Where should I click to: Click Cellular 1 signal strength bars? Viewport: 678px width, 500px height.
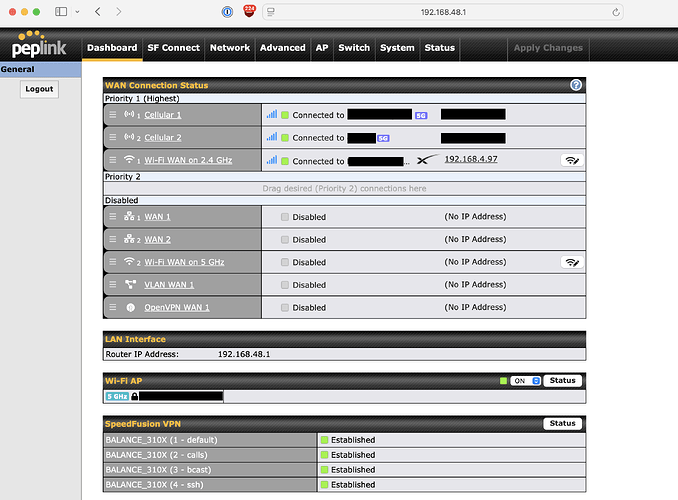coord(272,114)
